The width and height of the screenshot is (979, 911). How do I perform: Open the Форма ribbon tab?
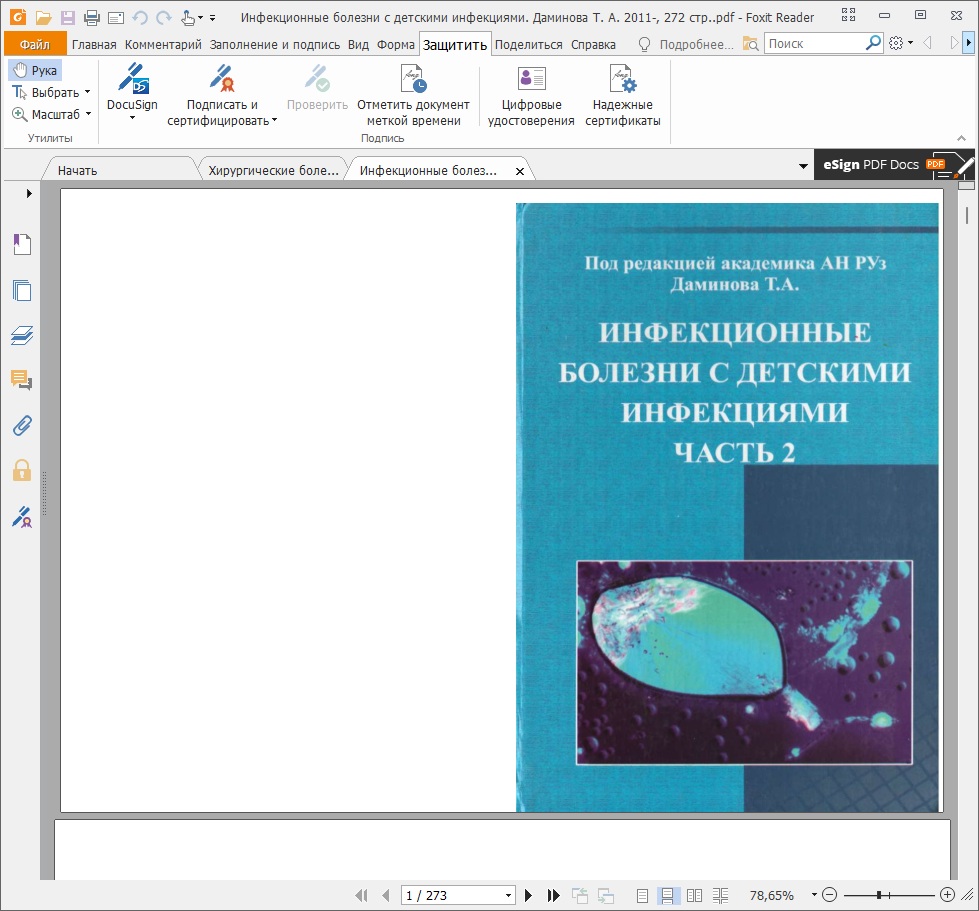[396, 44]
